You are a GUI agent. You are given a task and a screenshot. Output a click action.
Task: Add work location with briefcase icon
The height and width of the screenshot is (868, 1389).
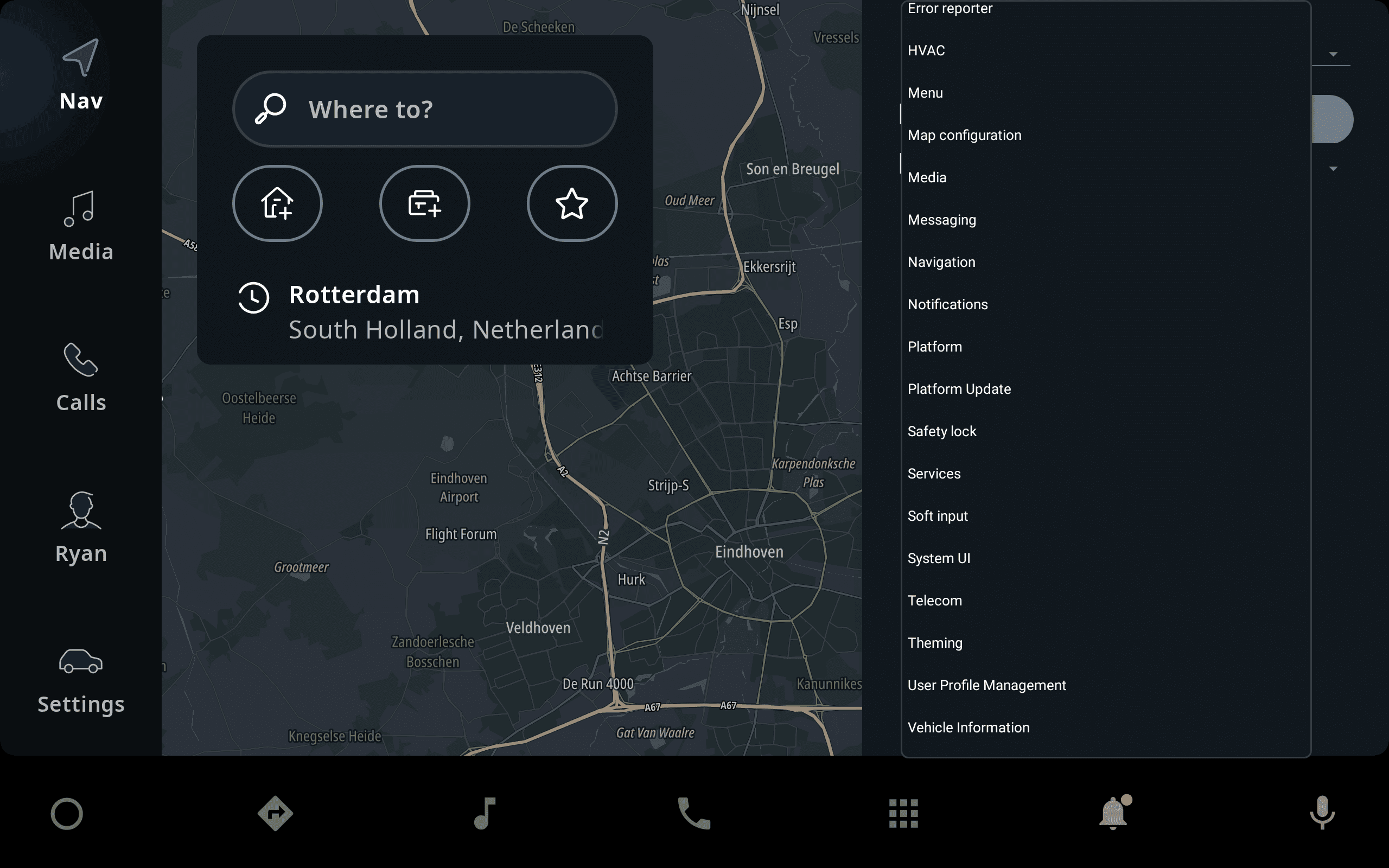coord(425,203)
